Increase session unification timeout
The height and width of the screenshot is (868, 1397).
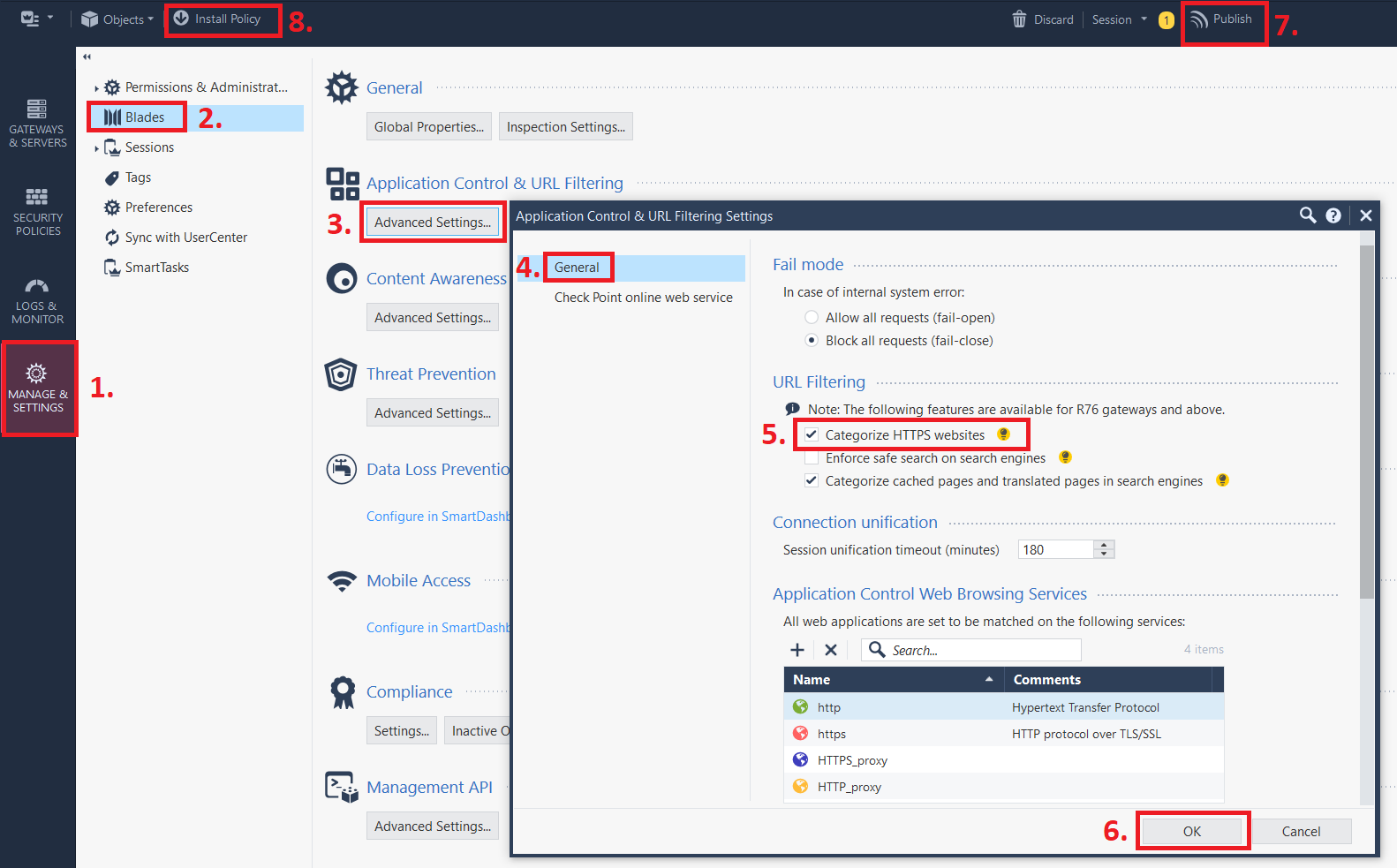pyautogui.click(x=1104, y=545)
